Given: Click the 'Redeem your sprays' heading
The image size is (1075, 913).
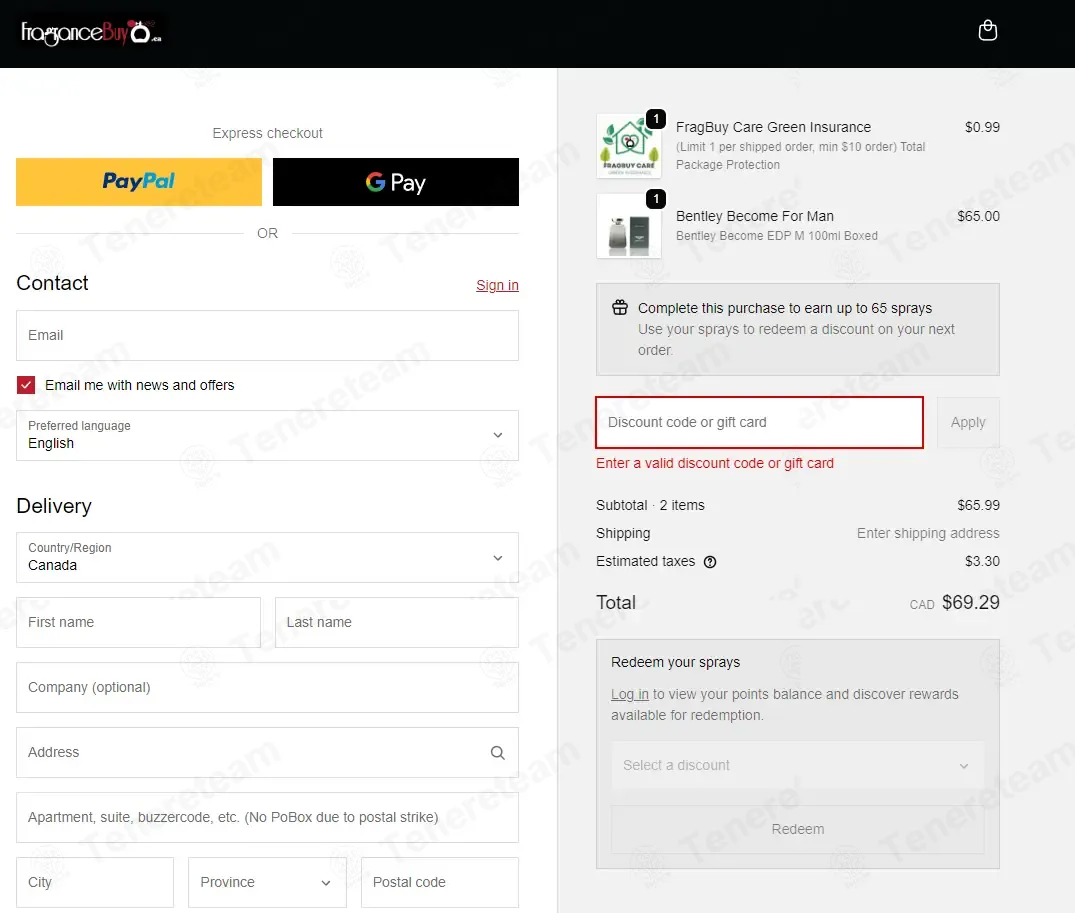Looking at the screenshot, I should click(675, 662).
